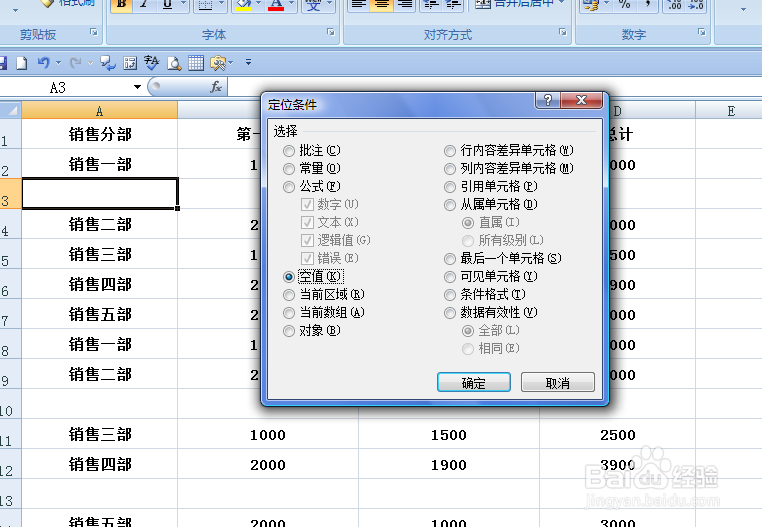Click the decrease indent icon
The image size is (762, 527).
pyautogui.click(x=430, y=5)
